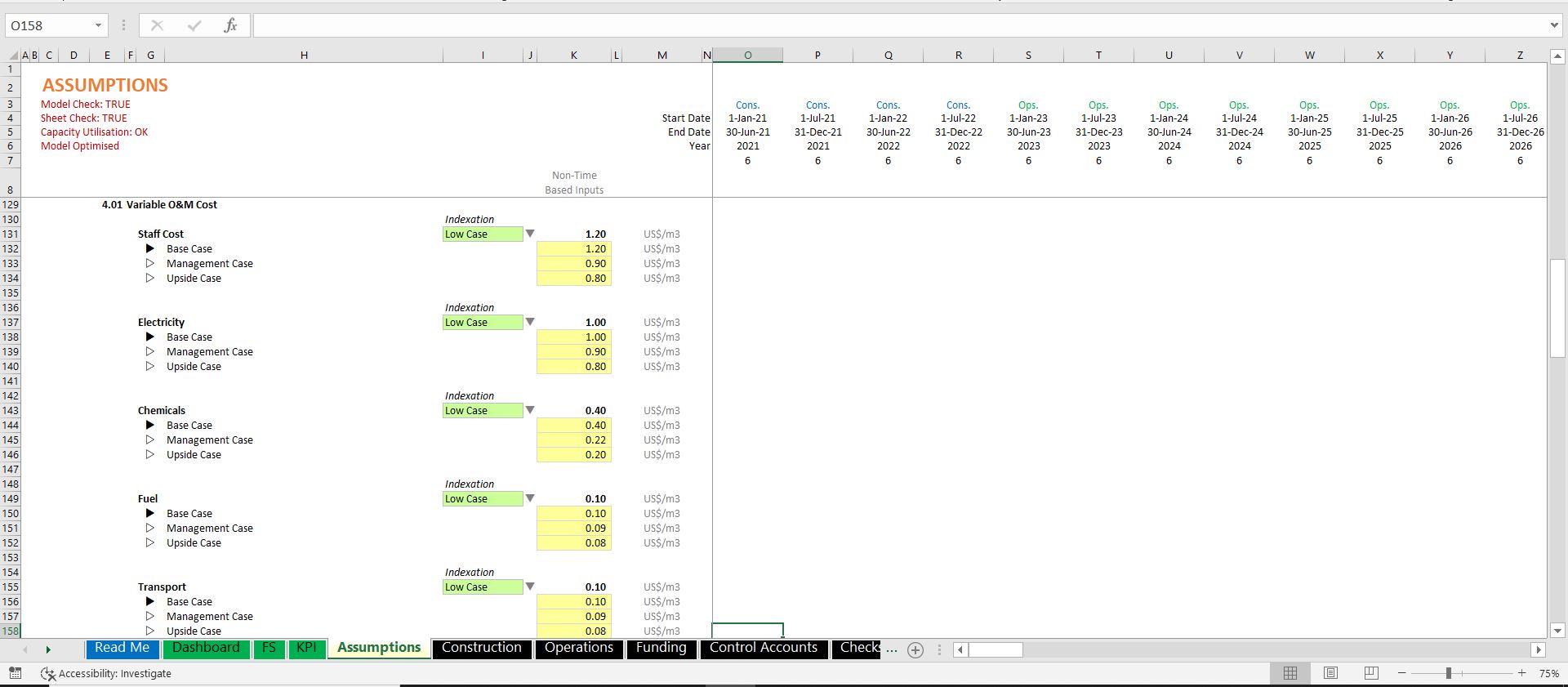1568x687 pixels.
Task: Click the Enter formula checkmark icon
Action: point(194,25)
